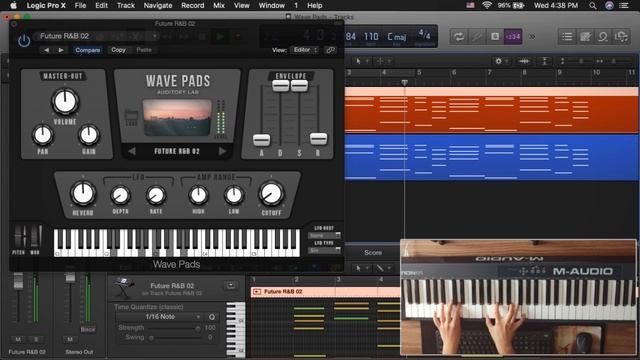Toggle the tuner button in the control bar
The image size is (640, 360).
[477, 36]
